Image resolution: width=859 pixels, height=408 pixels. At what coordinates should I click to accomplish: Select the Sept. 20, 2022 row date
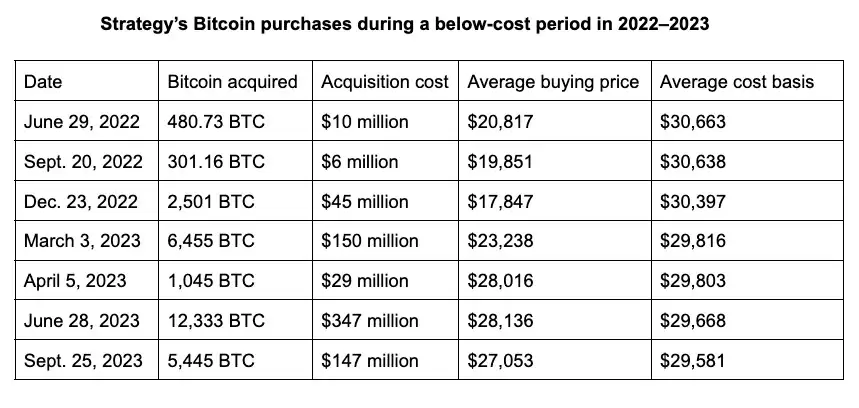pyautogui.click(x=82, y=161)
